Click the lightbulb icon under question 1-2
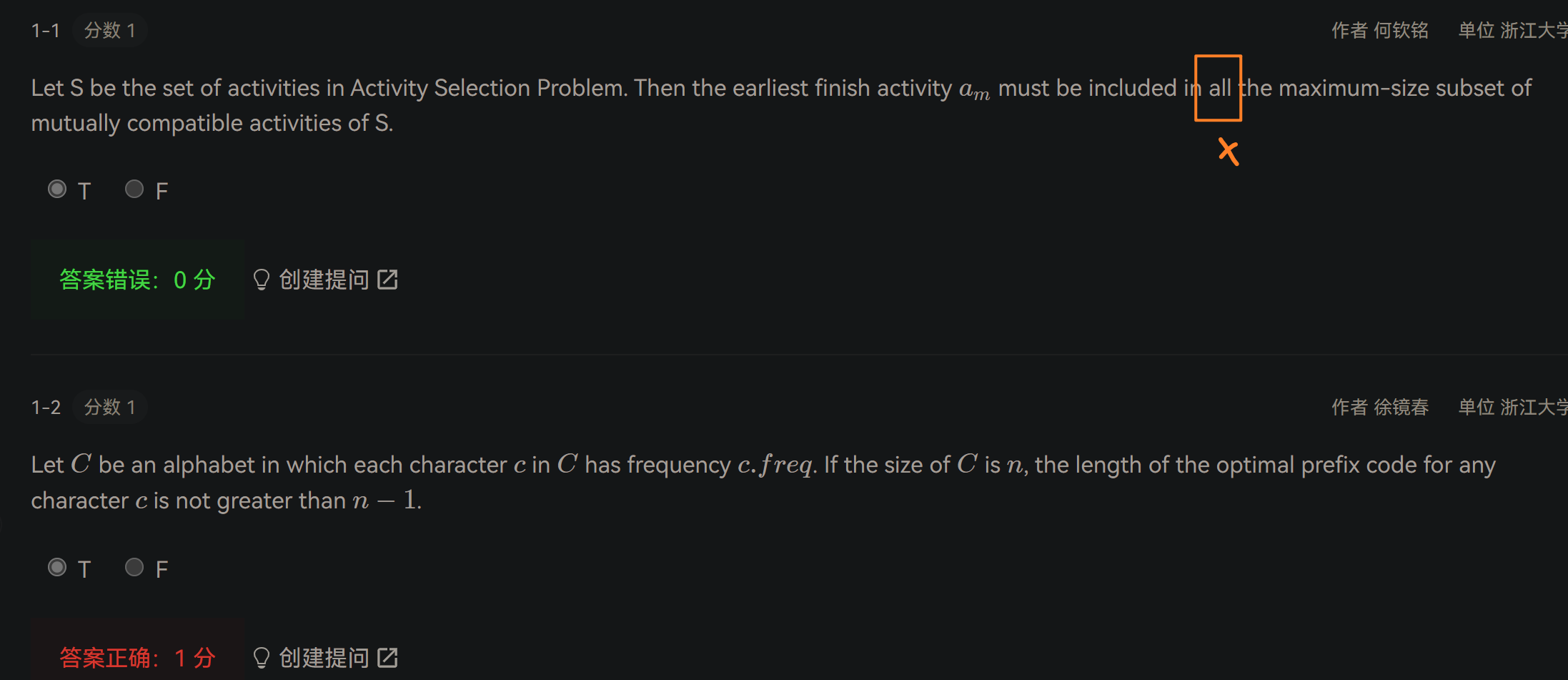The width and height of the screenshot is (1568, 680). click(262, 657)
